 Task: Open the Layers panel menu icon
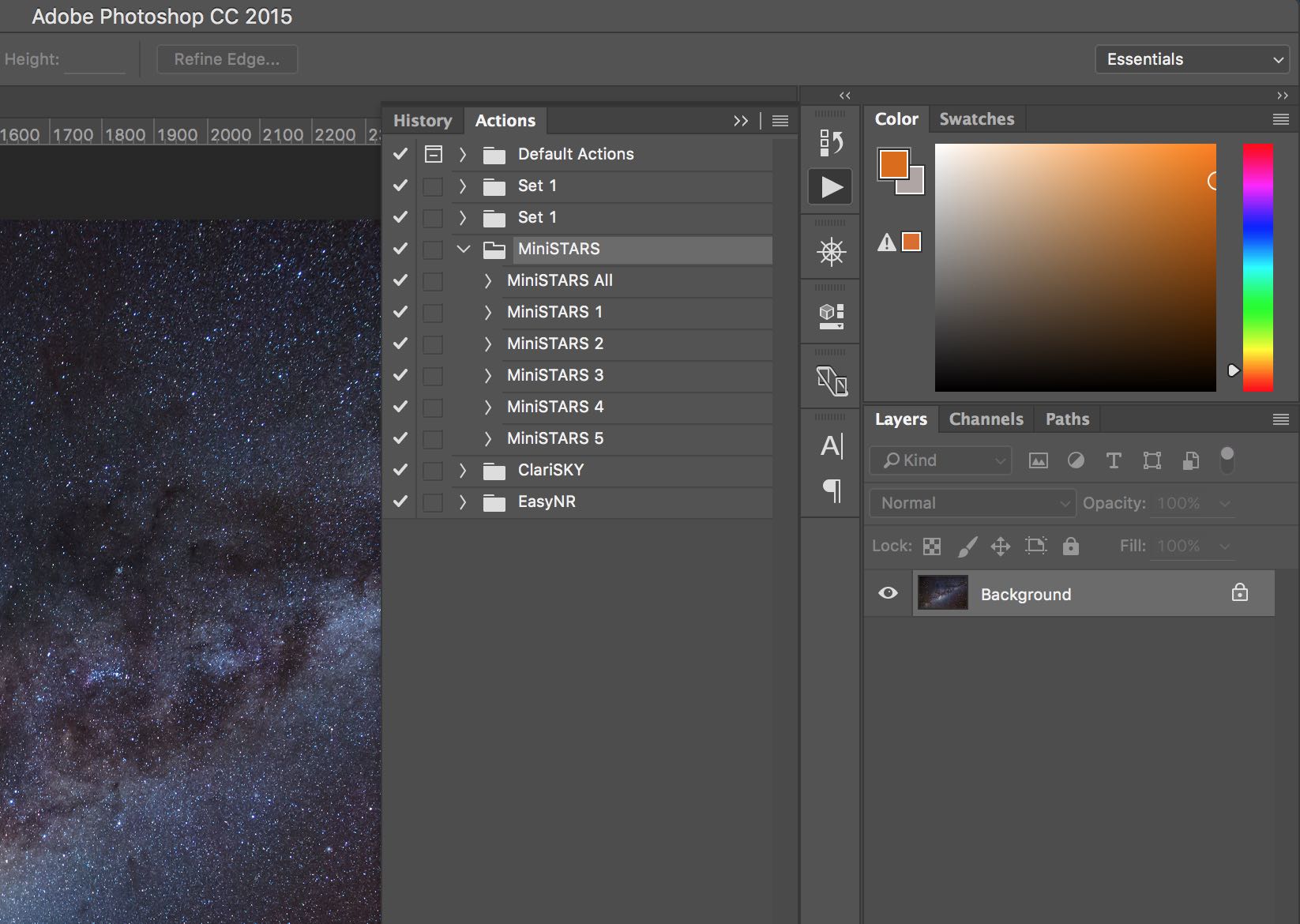(1281, 419)
